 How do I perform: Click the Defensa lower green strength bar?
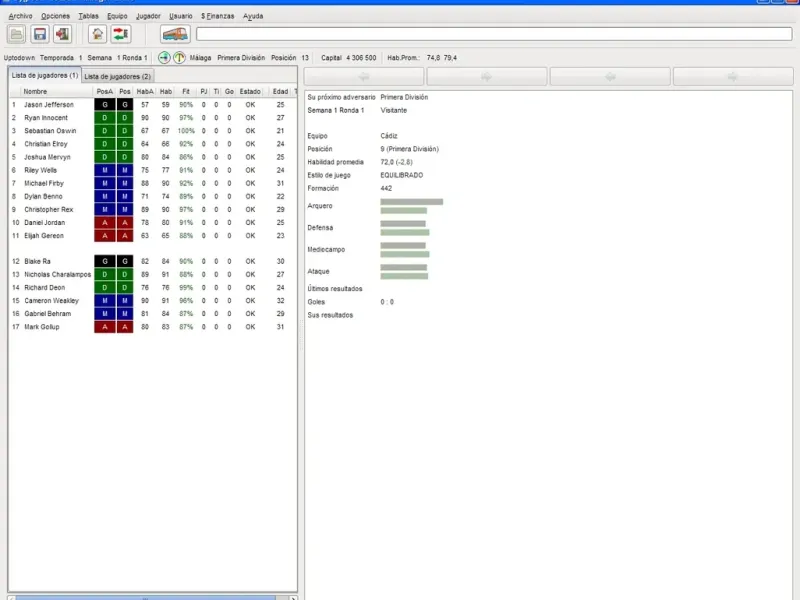pos(405,233)
